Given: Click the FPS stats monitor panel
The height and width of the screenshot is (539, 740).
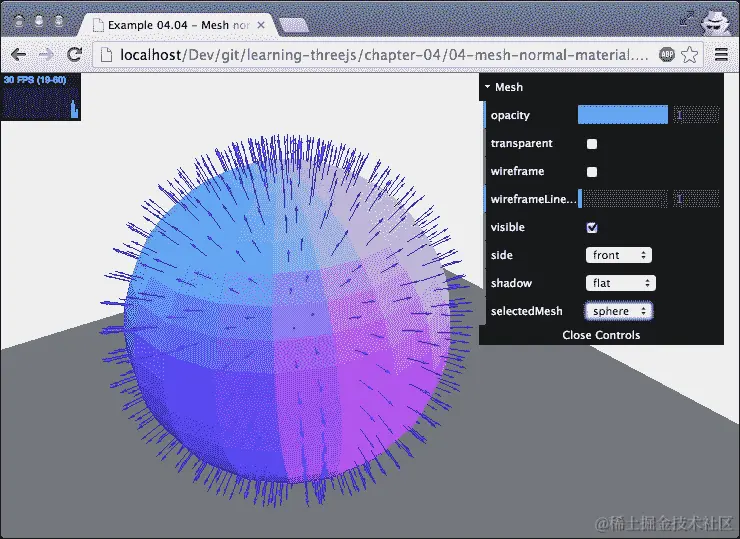Looking at the screenshot, I should pos(41,97).
